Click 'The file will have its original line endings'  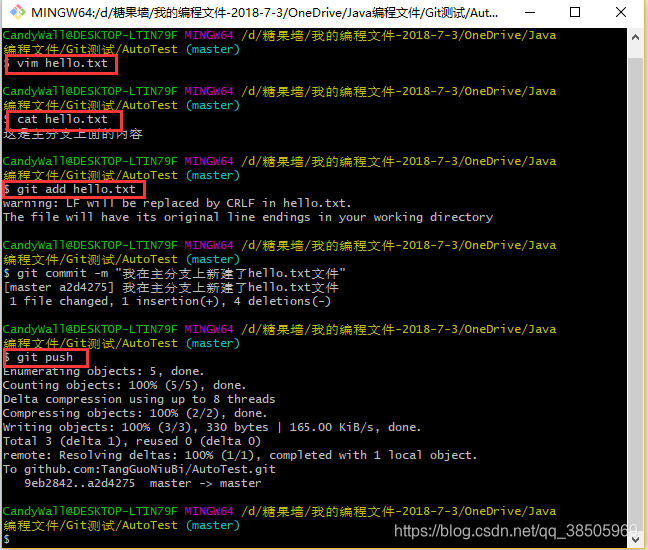pos(248,218)
